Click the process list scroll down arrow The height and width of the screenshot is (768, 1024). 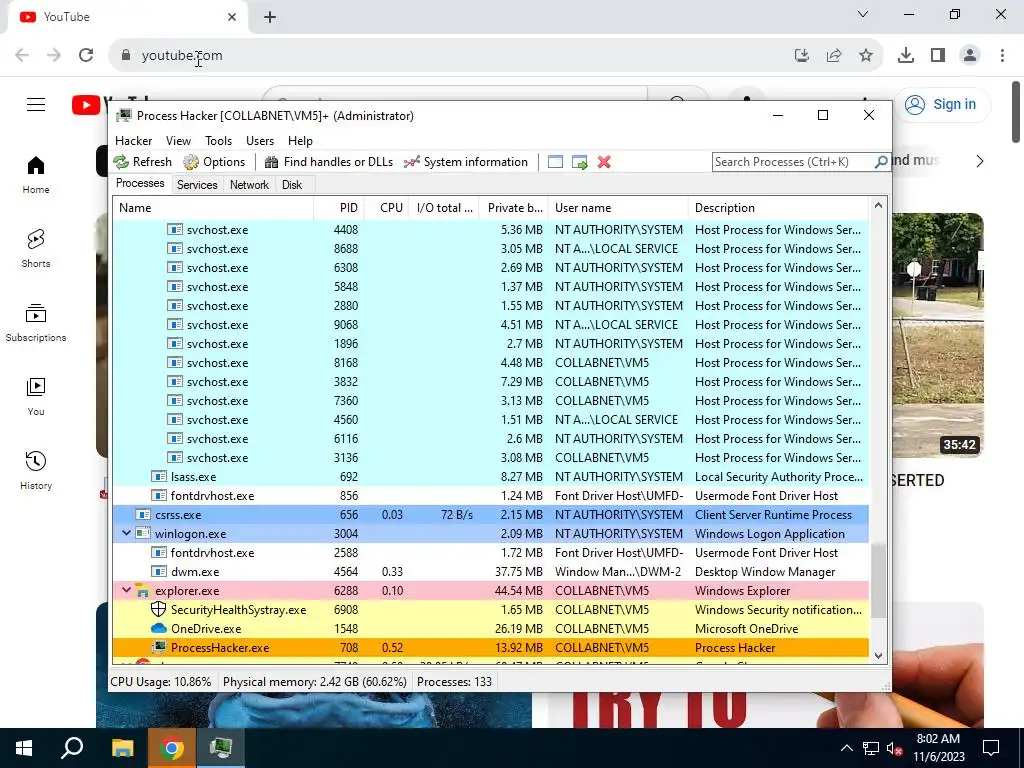click(x=878, y=656)
